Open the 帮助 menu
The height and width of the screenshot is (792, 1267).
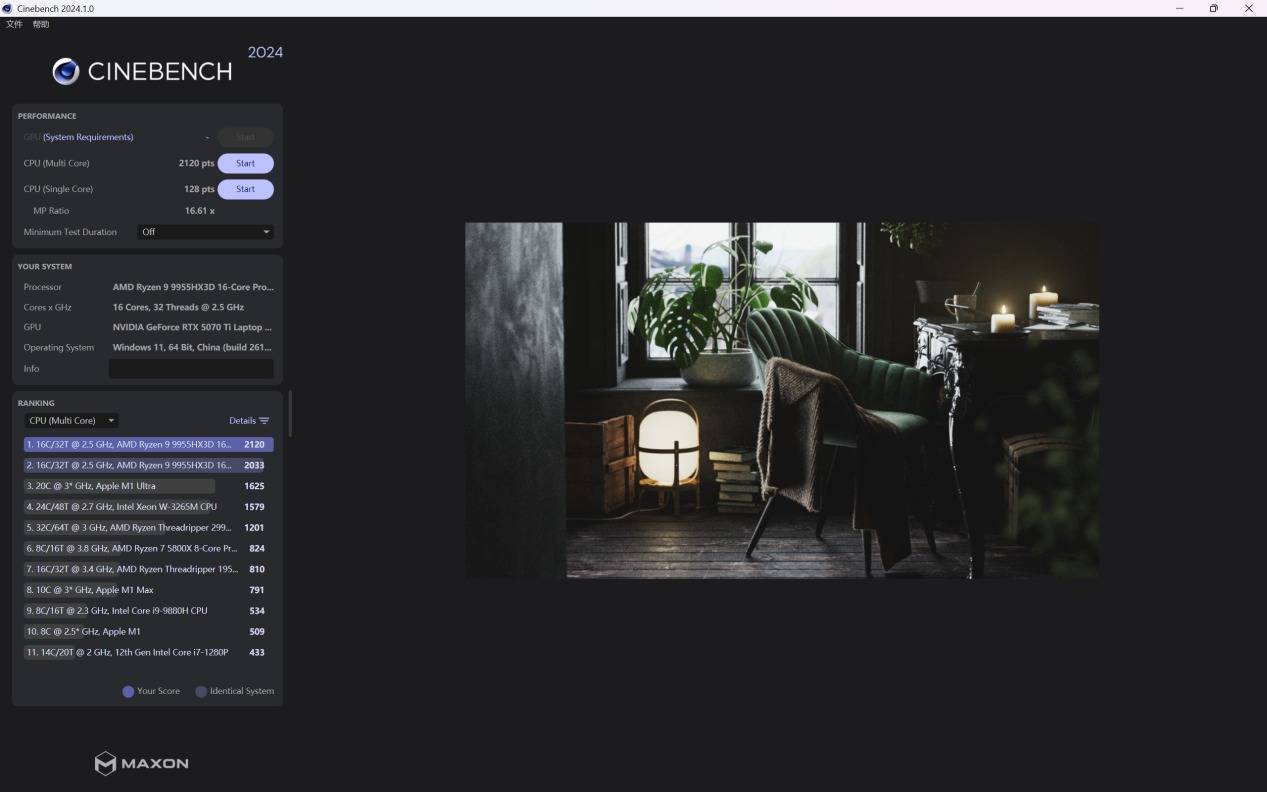[41, 24]
